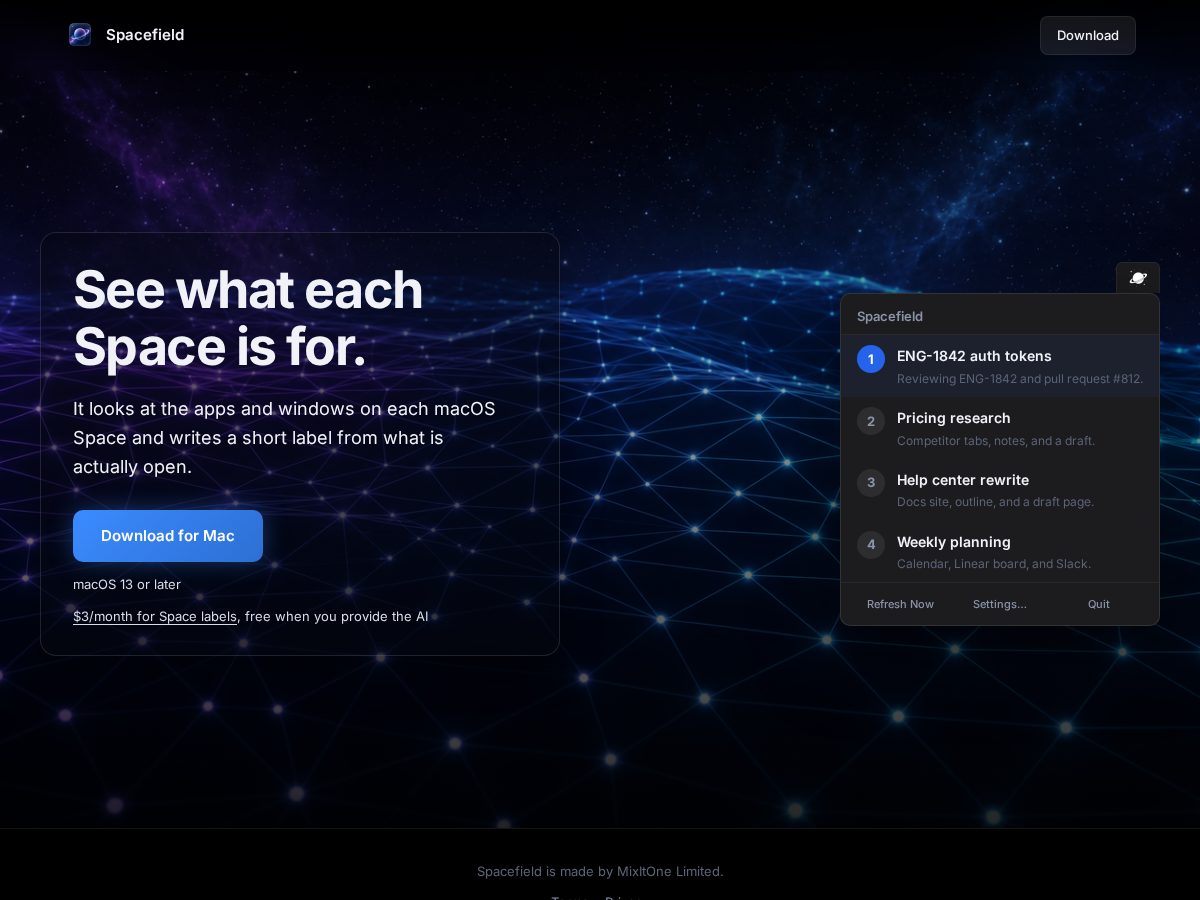Image resolution: width=1200 pixels, height=900 pixels.
Task: Click the 'See what each Space is for.' headline
Action: 248,318
